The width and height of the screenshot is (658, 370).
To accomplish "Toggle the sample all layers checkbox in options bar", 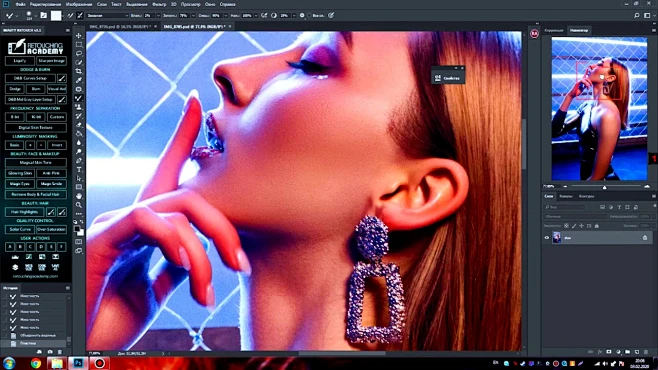I will point(310,16).
